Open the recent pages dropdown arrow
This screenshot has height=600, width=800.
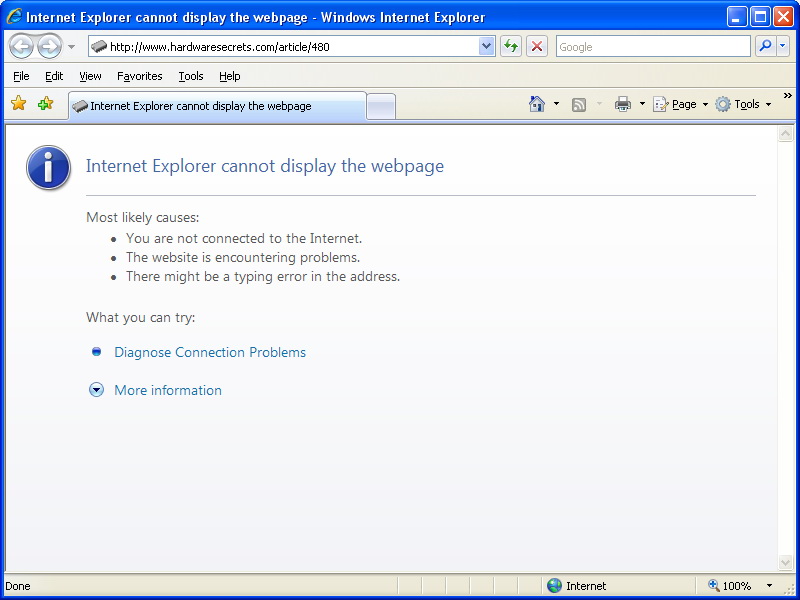click(71, 47)
